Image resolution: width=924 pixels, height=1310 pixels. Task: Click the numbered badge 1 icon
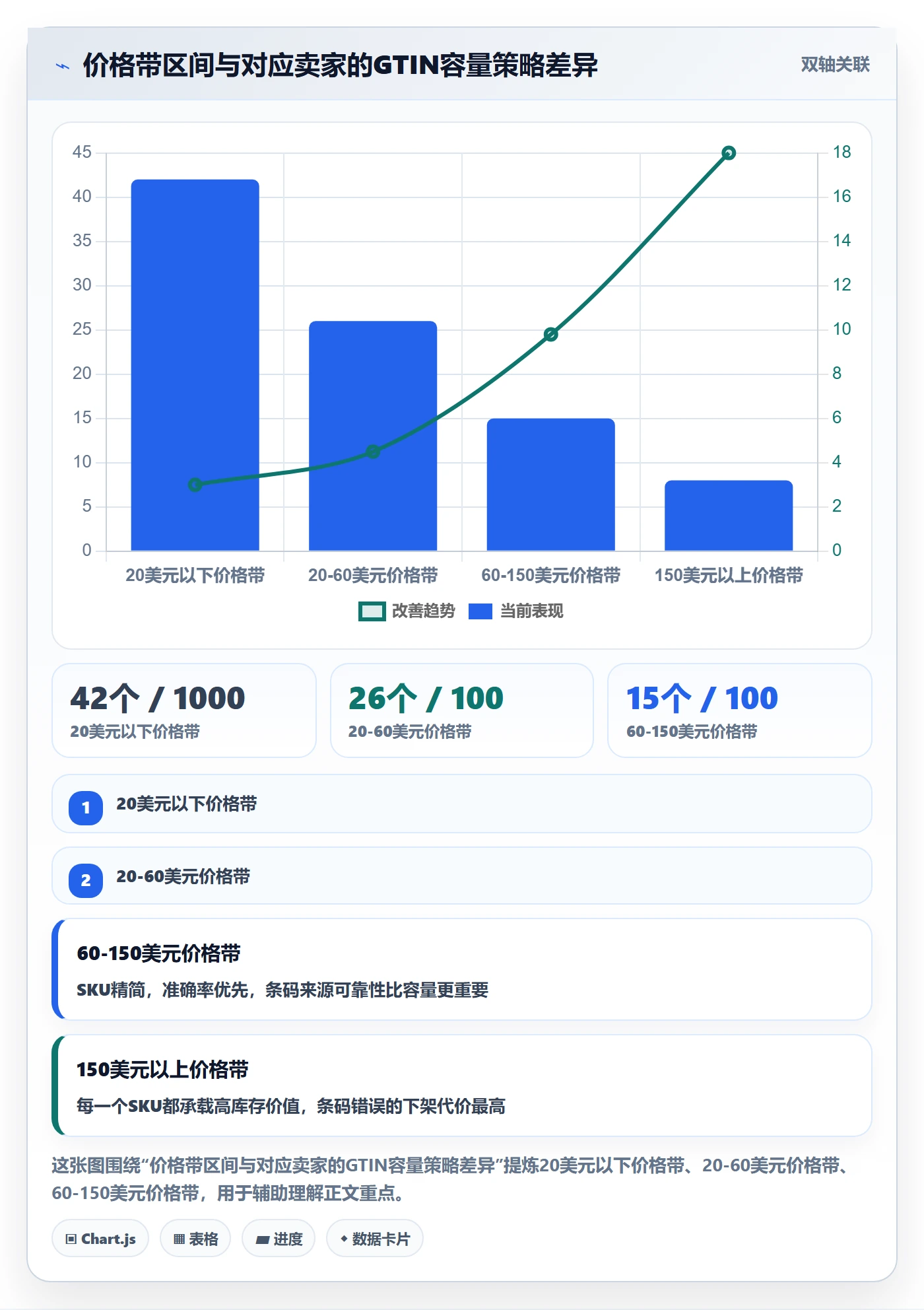86,808
